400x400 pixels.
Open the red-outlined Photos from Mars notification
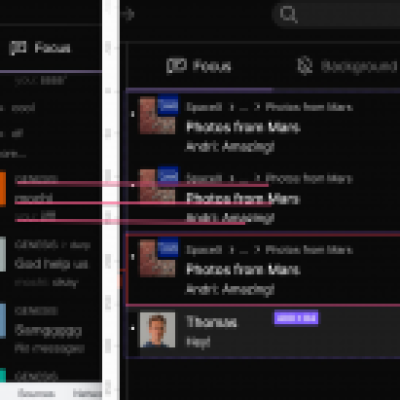263,269
